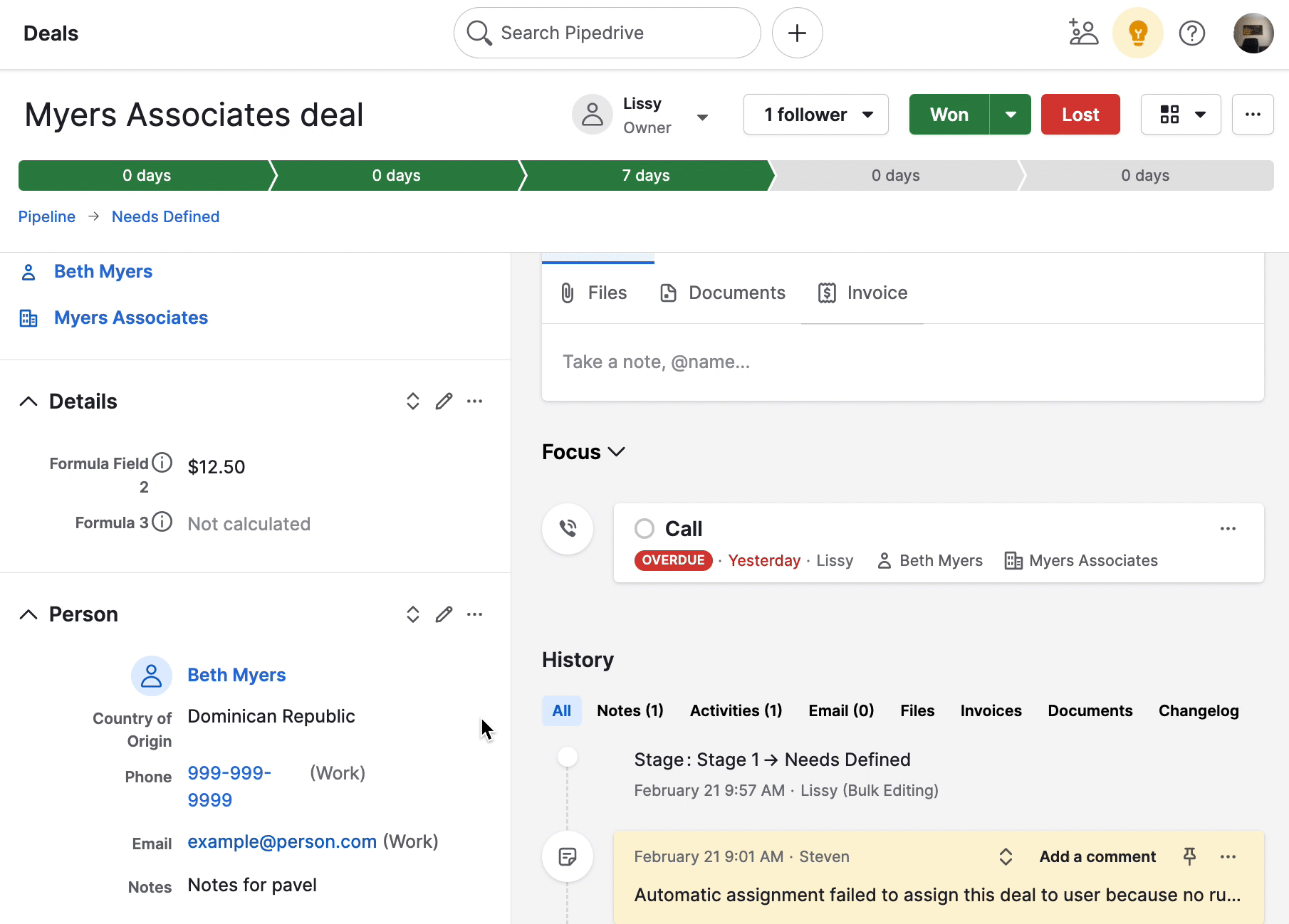The height and width of the screenshot is (924, 1289).
Task: Click the Person section pencil edit icon
Action: (444, 614)
